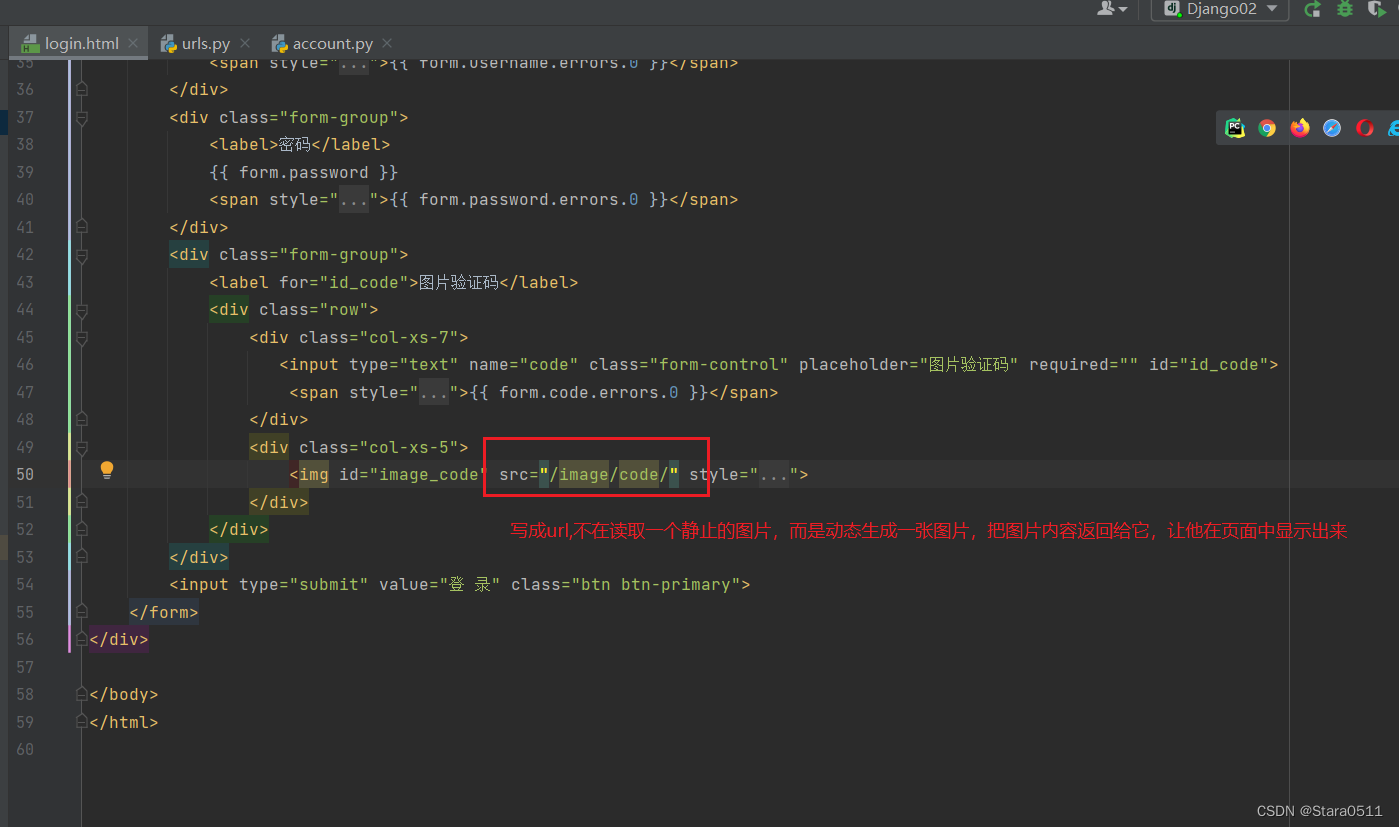1399x827 pixels.
Task: Run with coverage shield icon
Action: pos(1378,9)
